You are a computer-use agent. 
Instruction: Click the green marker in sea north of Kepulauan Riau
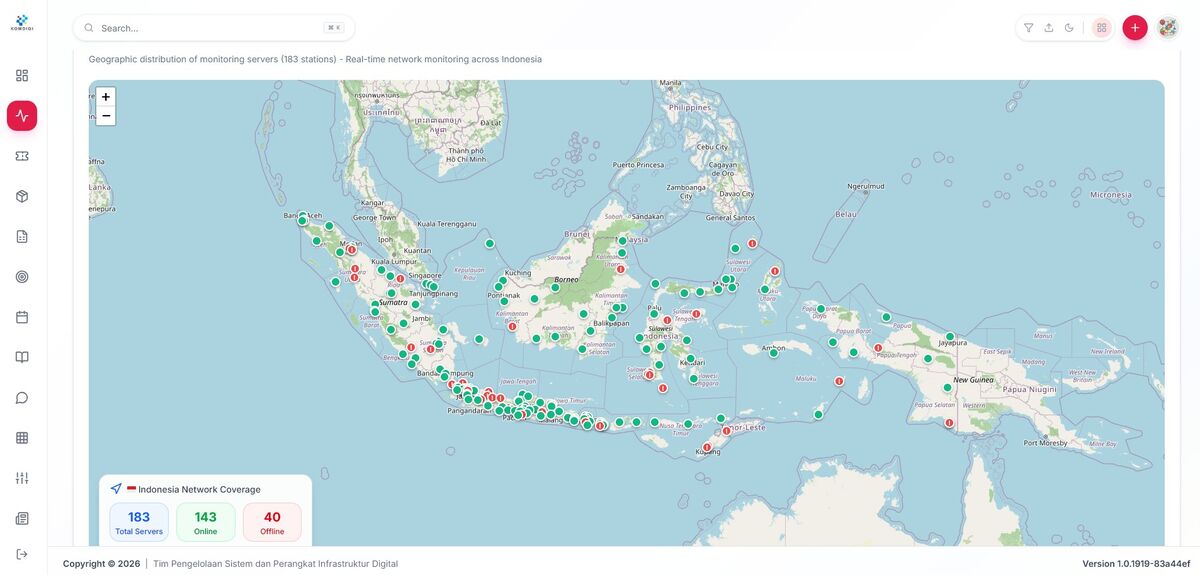tap(490, 243)
